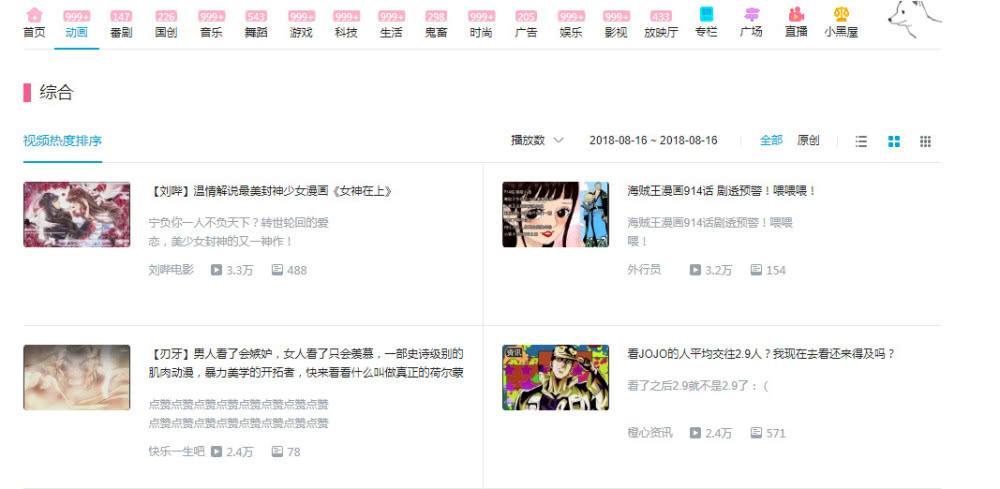Screen dimensions: 1000x489
Task: Open the 广场 square icon
Action: [x=752, y=14]
